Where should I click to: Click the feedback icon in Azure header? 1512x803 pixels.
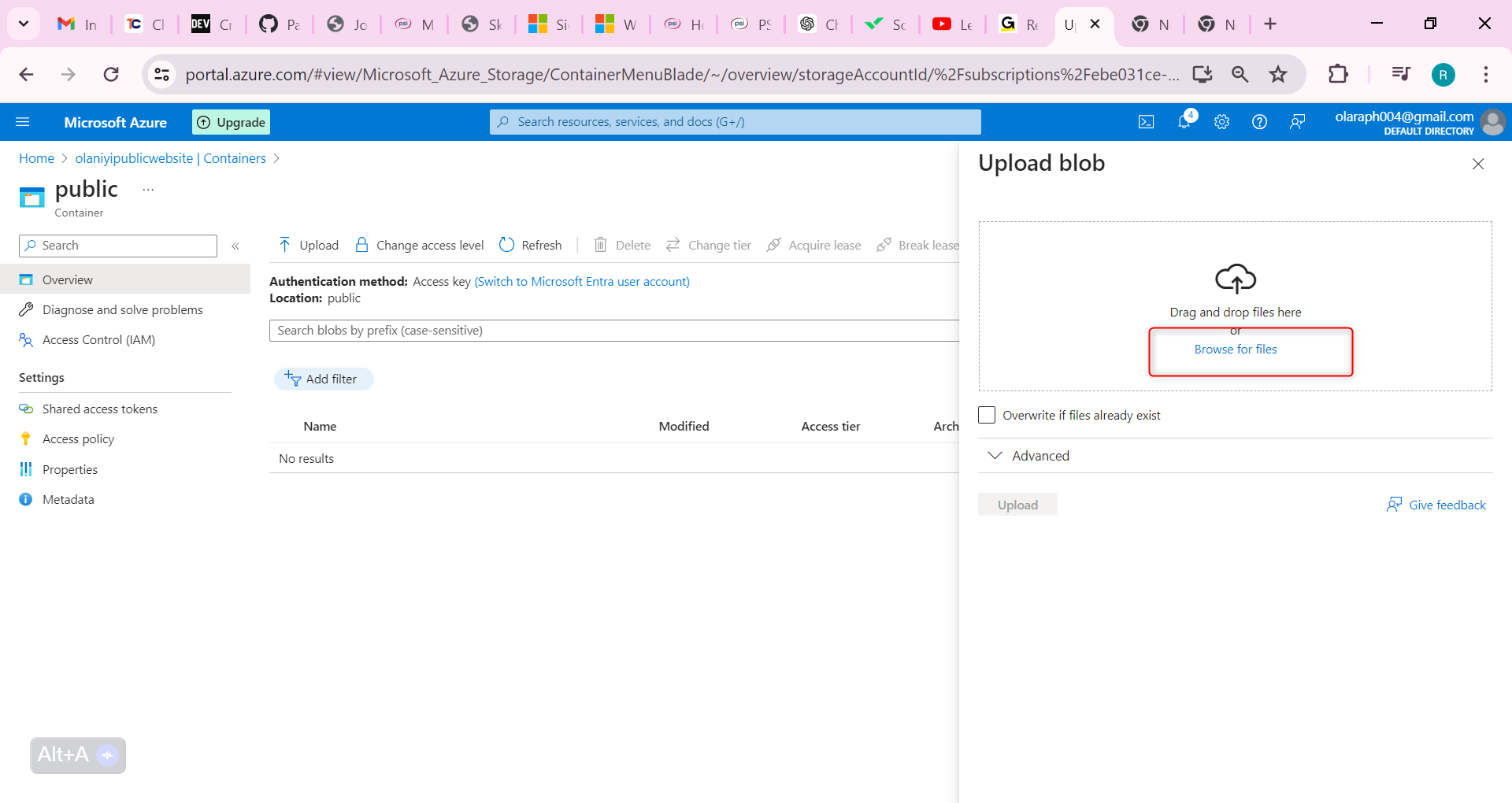(1298, 122)
